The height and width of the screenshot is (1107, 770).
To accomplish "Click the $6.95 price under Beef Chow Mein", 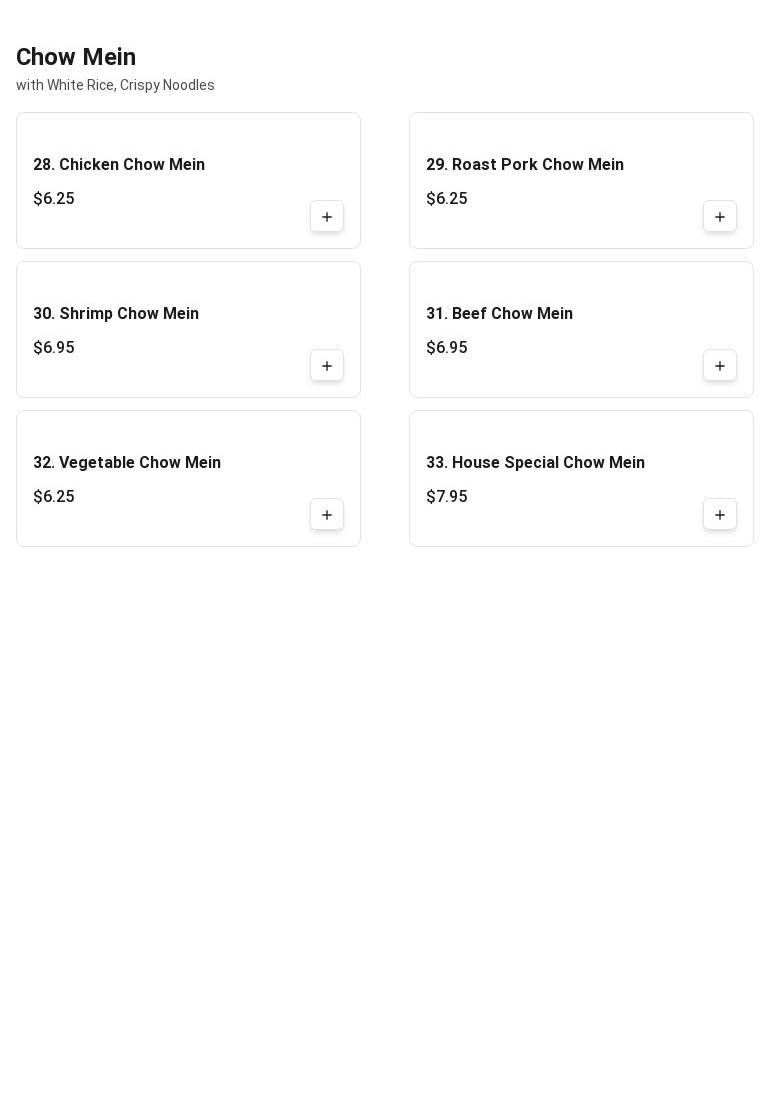I will (447, 347).
